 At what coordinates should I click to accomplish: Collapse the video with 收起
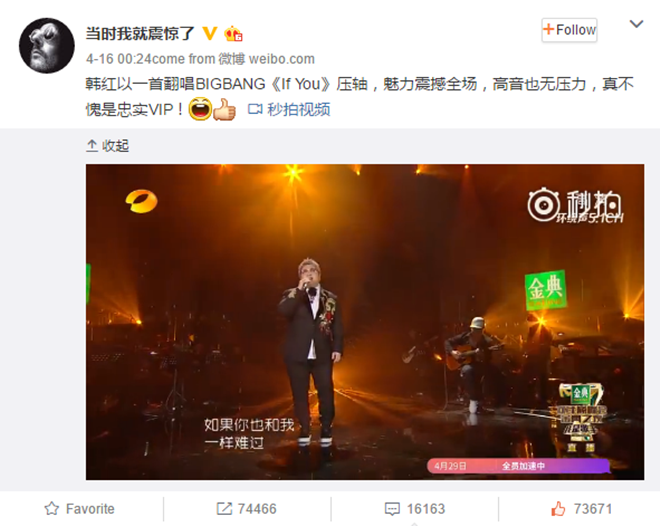click(x=107, y=146)
